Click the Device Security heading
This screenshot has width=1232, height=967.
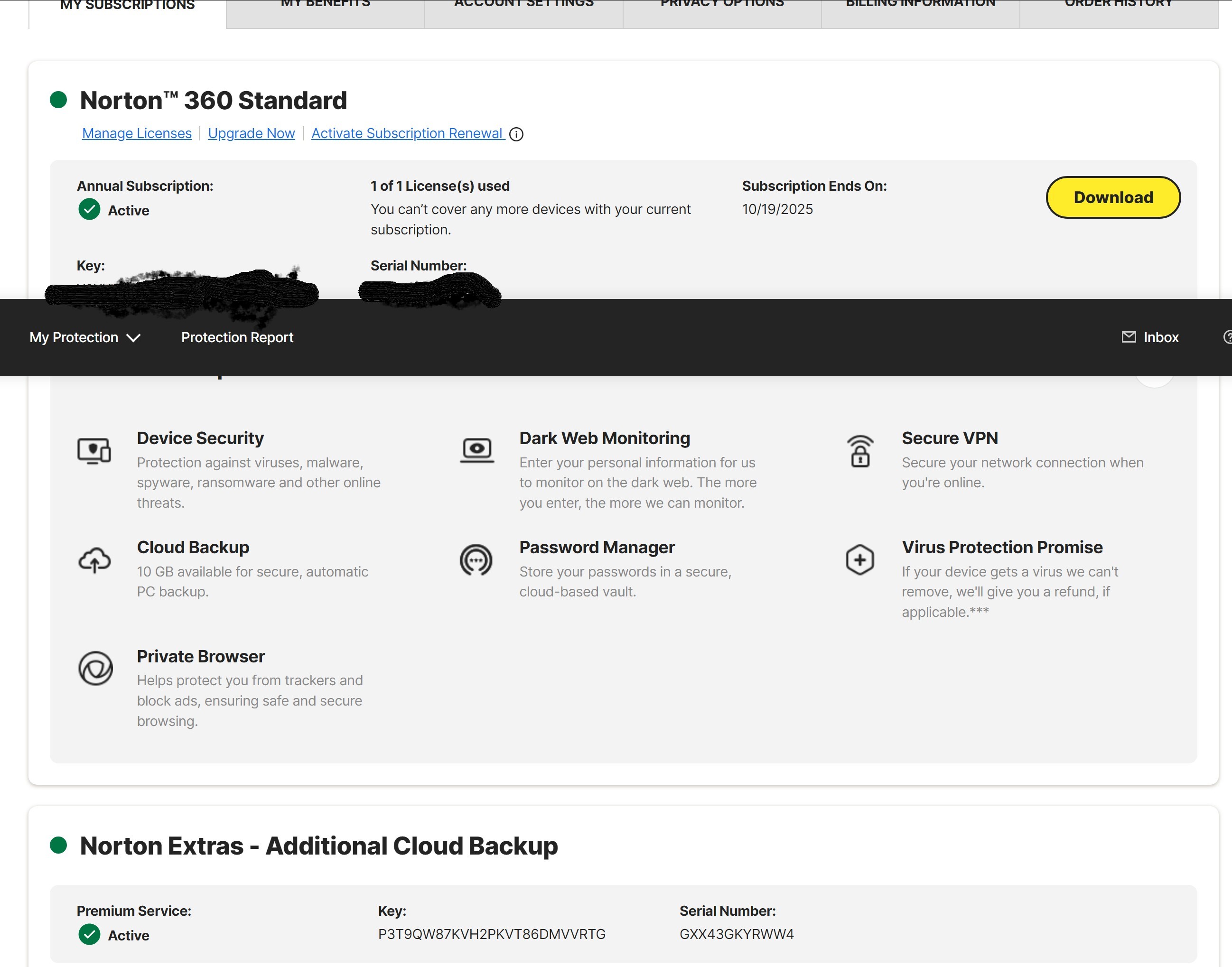click(x=200, y=438)
